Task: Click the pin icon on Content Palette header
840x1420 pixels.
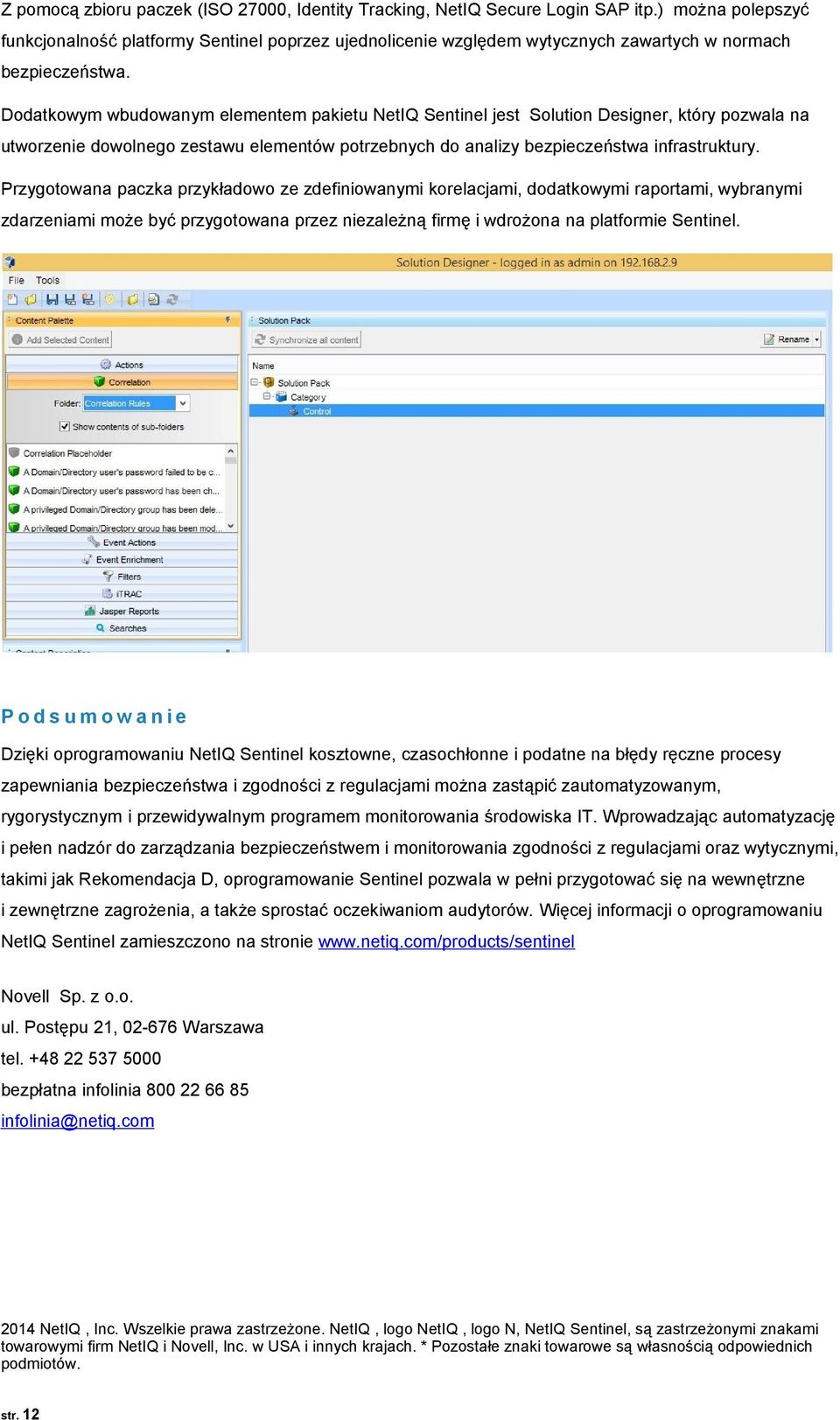Action: pos(227,320)
